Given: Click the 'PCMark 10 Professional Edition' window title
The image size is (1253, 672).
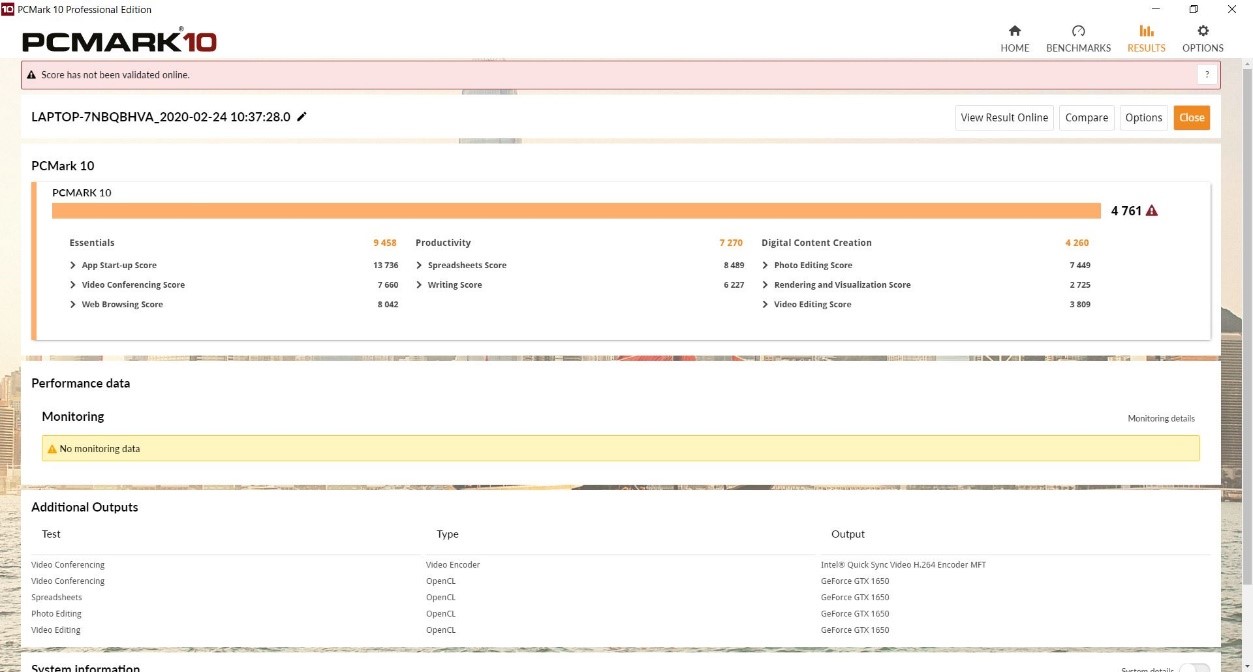Looking at the screenshot, I should tap(85, 9).
